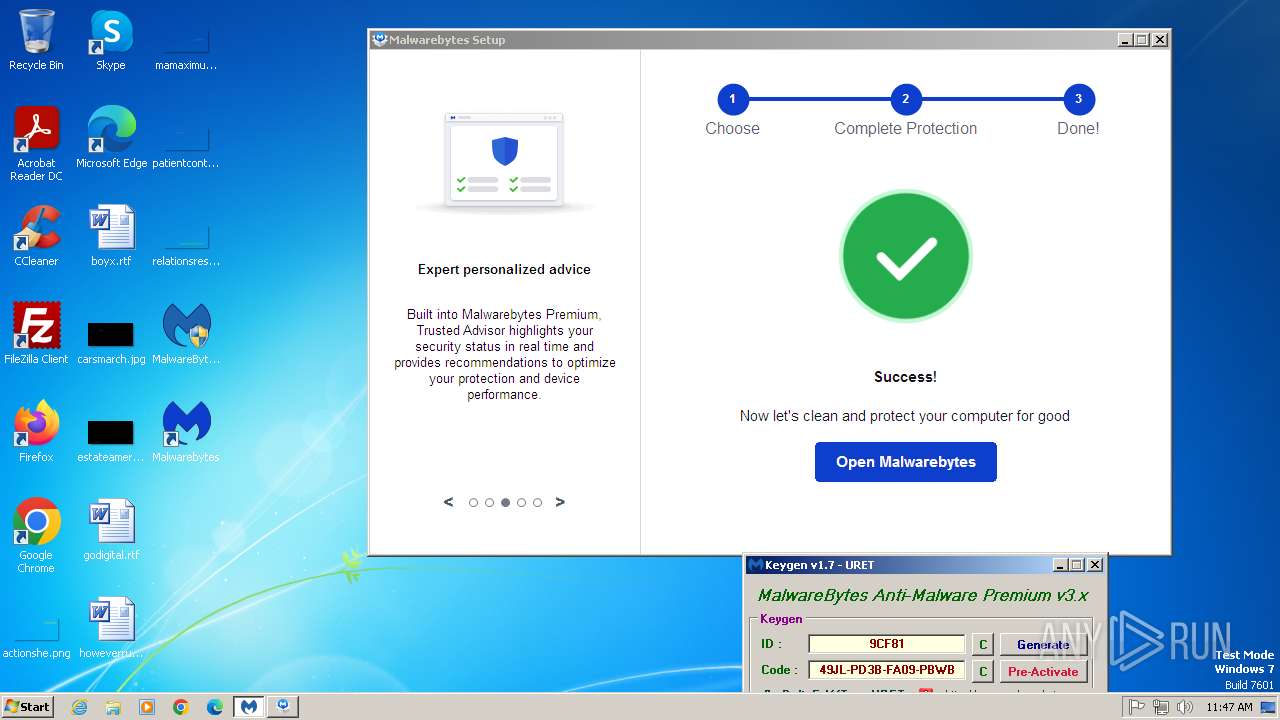The image size is (1280, 720).
Task: Select godigital.rtf document on desktop
Action: pyautogui.click(x=111, y=530)
